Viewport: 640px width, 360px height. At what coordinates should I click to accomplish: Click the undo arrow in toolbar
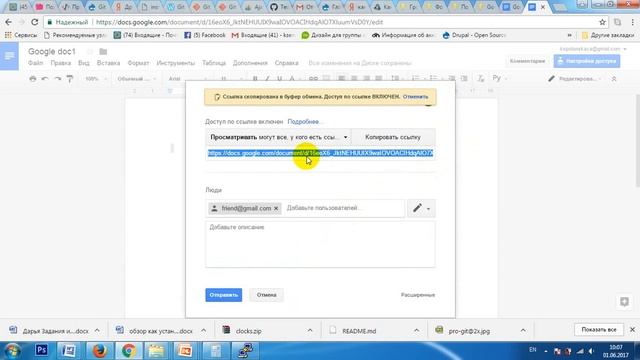coord(45,78)
